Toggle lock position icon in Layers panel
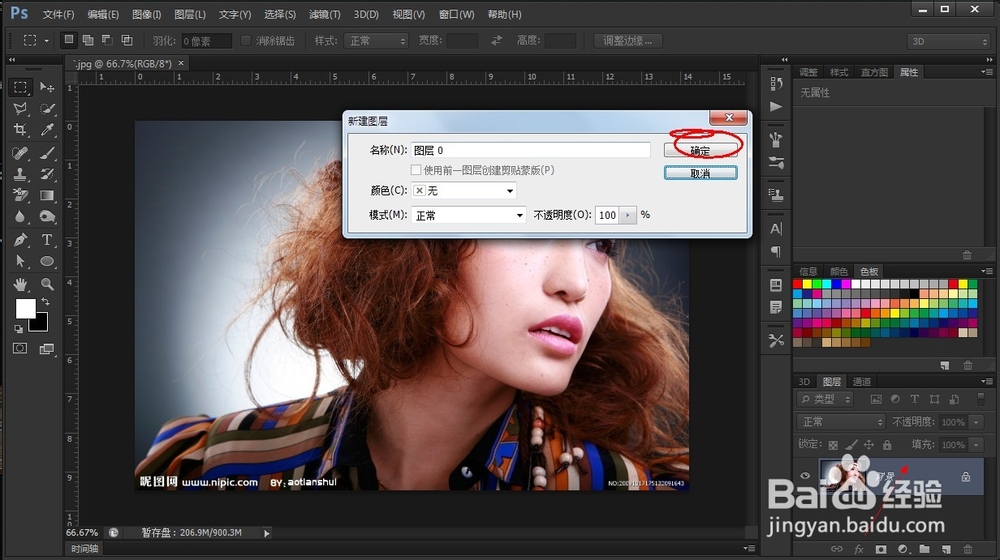This screenshot has width=1000, height=560. click(x=869, y=445)
